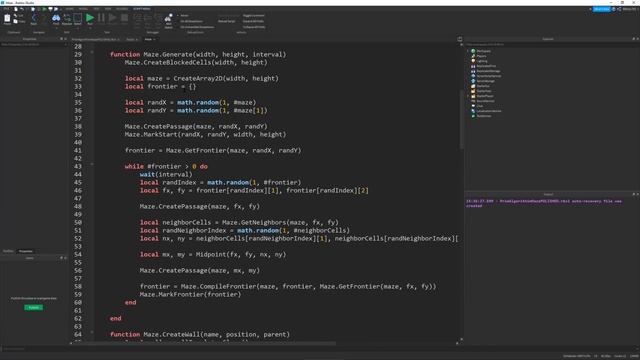Switch to the MODEL ribbon tab
The width and height of the screenshot is (640, 360).
pos(83,9)
